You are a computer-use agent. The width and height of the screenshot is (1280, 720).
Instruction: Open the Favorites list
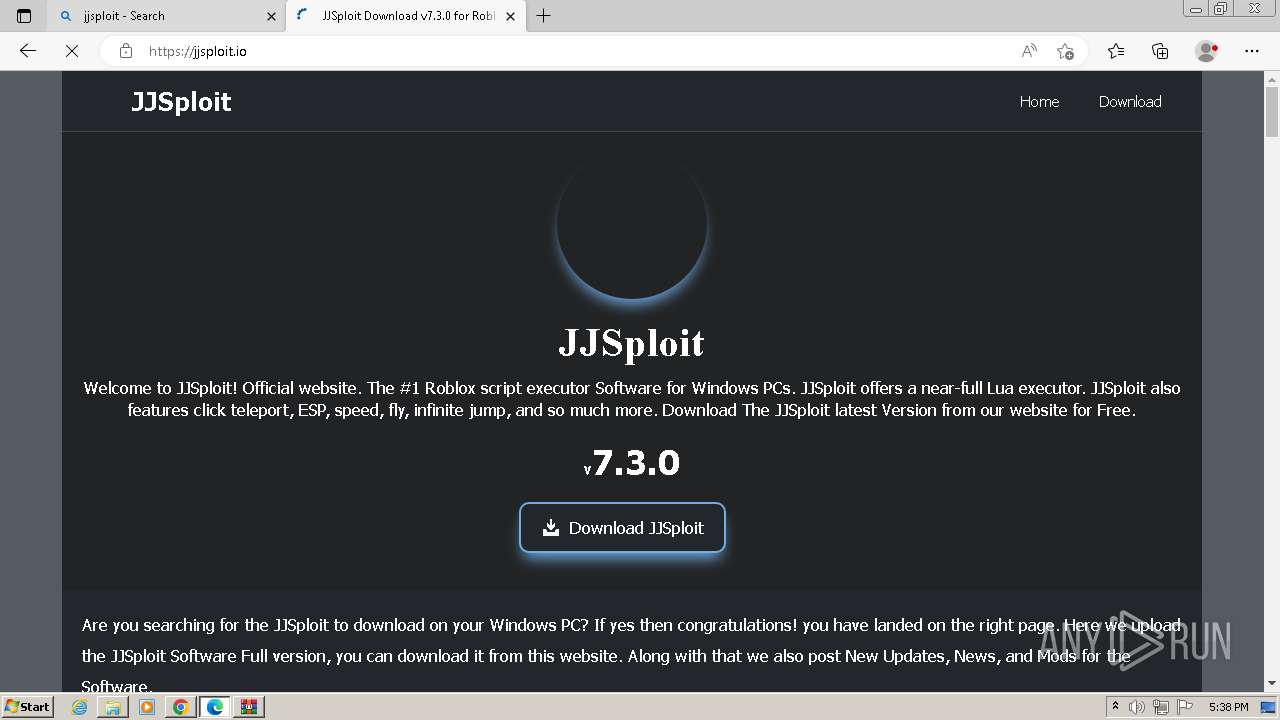point(1116,51)
